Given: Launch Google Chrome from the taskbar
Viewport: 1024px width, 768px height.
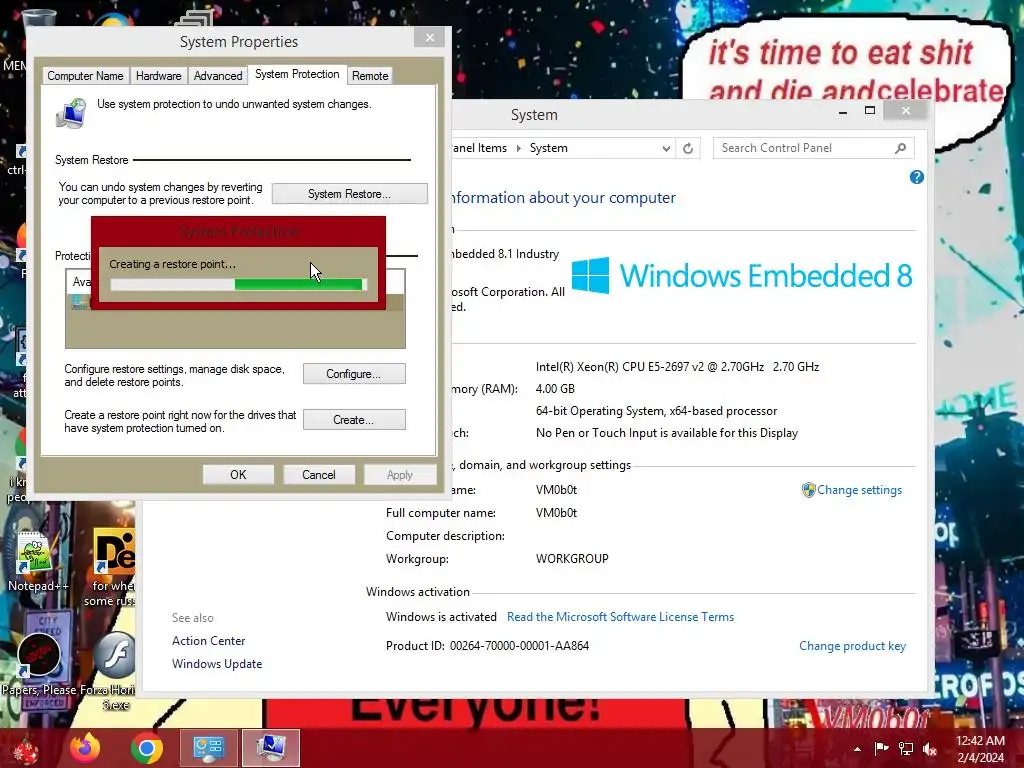Looking at the screenshot, I should click(147, 748).
